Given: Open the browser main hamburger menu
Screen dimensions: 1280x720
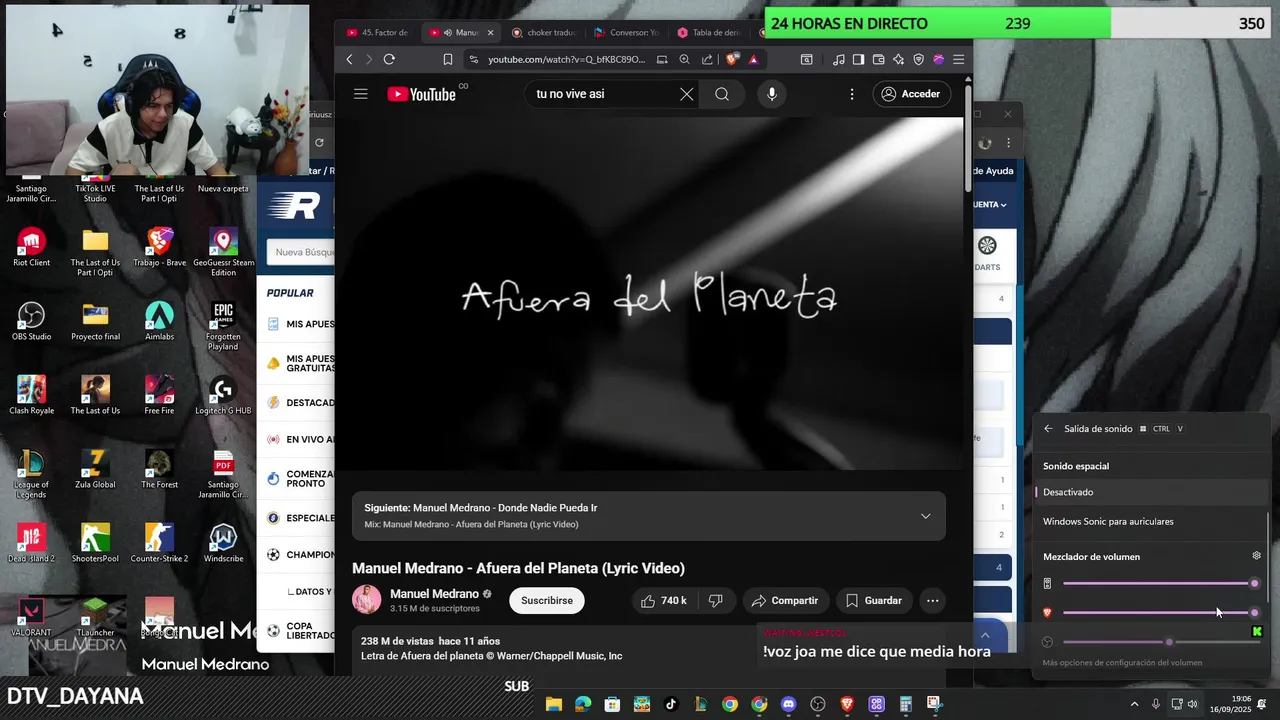Looking at the screenshot, I should coord(958,59).
